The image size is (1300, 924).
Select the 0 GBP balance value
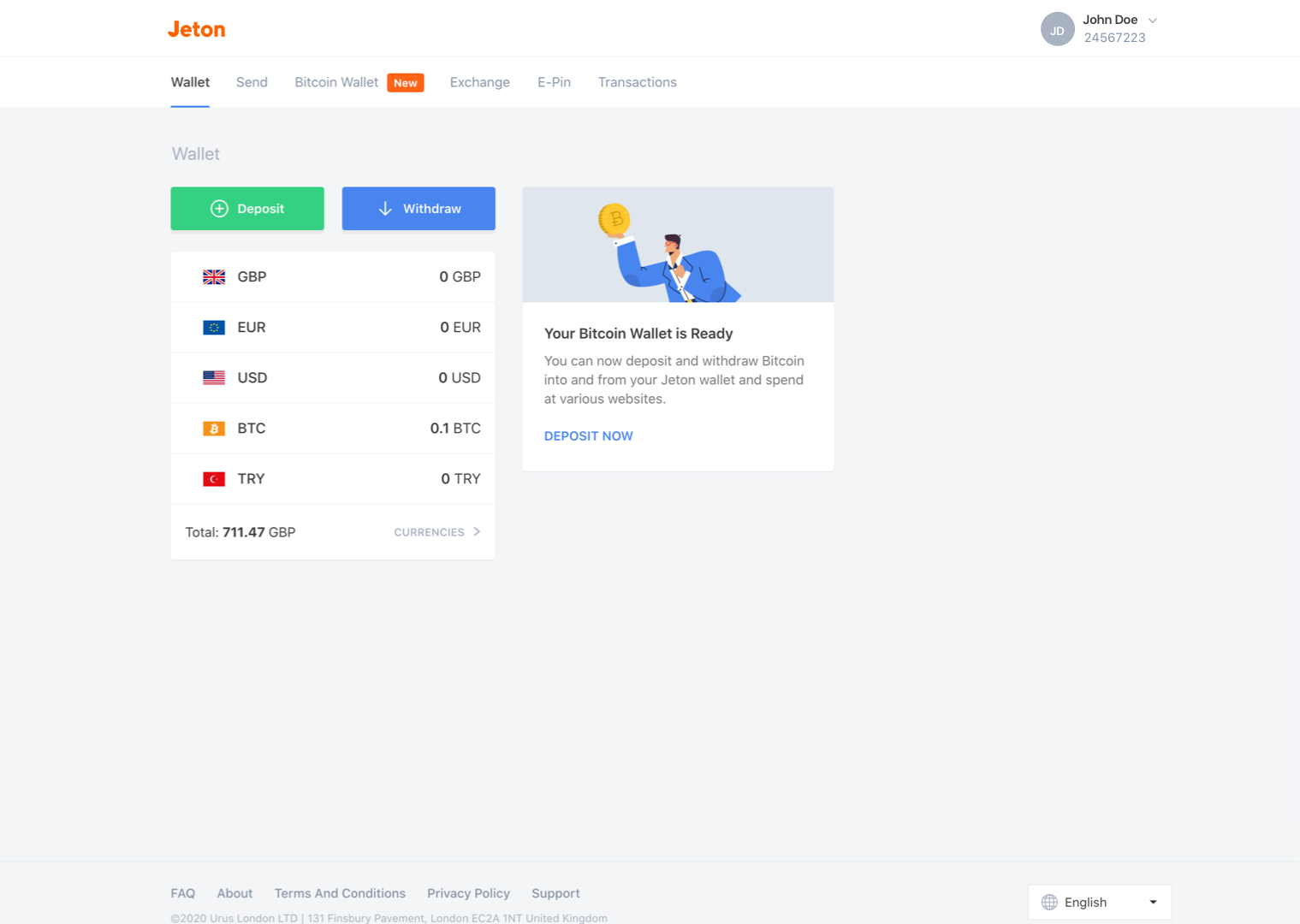coord(460,276)
